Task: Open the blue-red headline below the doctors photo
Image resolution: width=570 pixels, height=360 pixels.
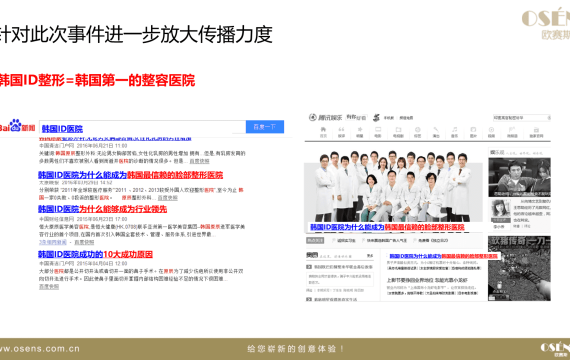Action: [x=387, y=227]
